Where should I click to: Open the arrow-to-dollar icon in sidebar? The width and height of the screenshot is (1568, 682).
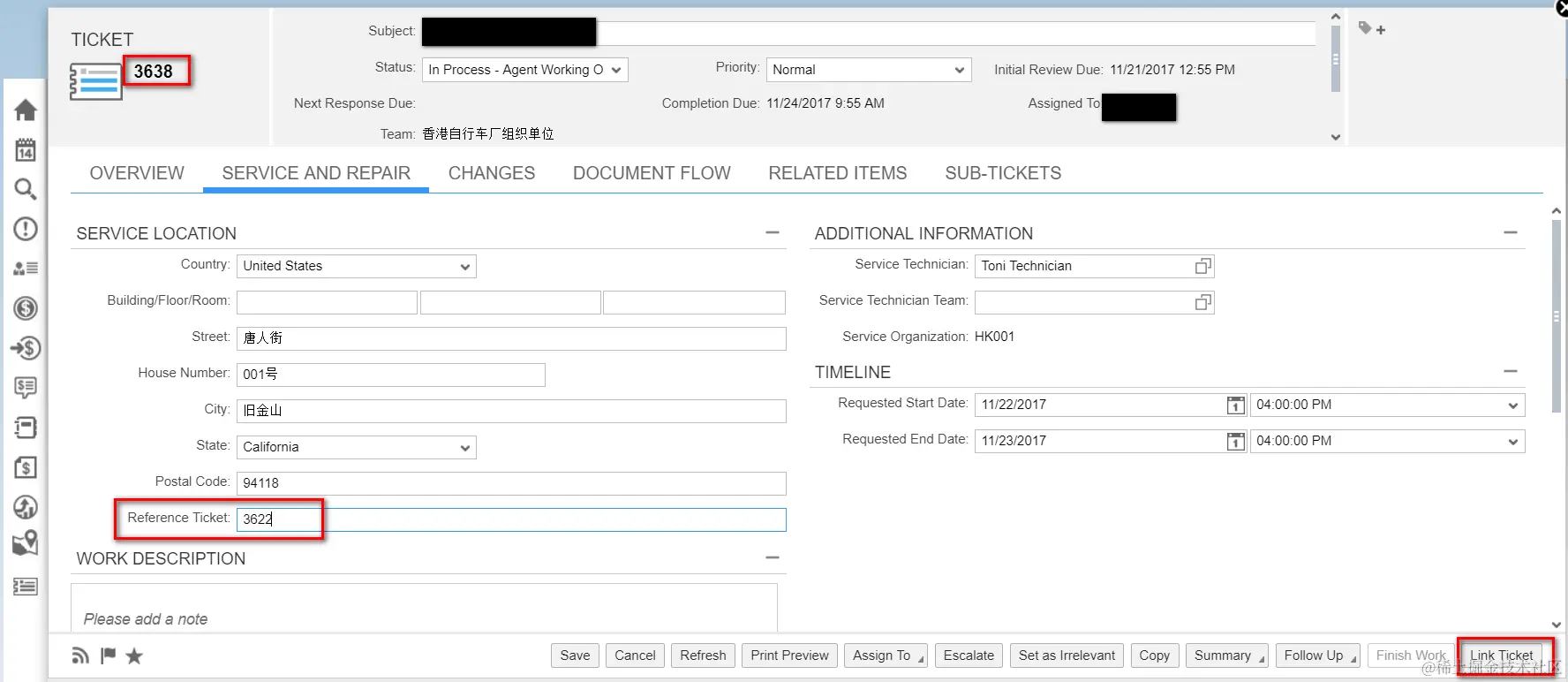pyautogui.click(x=26, y=348)
